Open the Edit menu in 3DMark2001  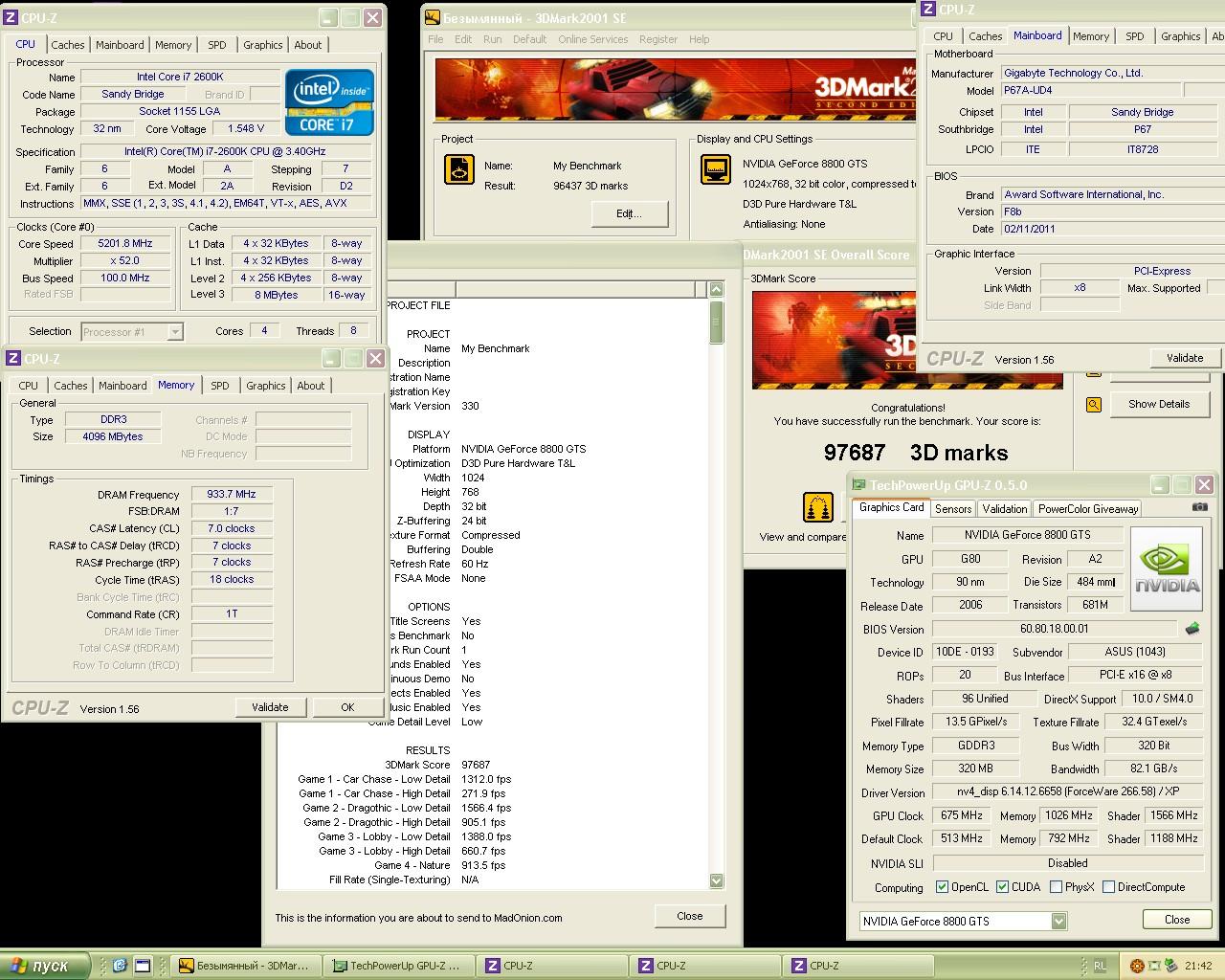coord(463,39)
